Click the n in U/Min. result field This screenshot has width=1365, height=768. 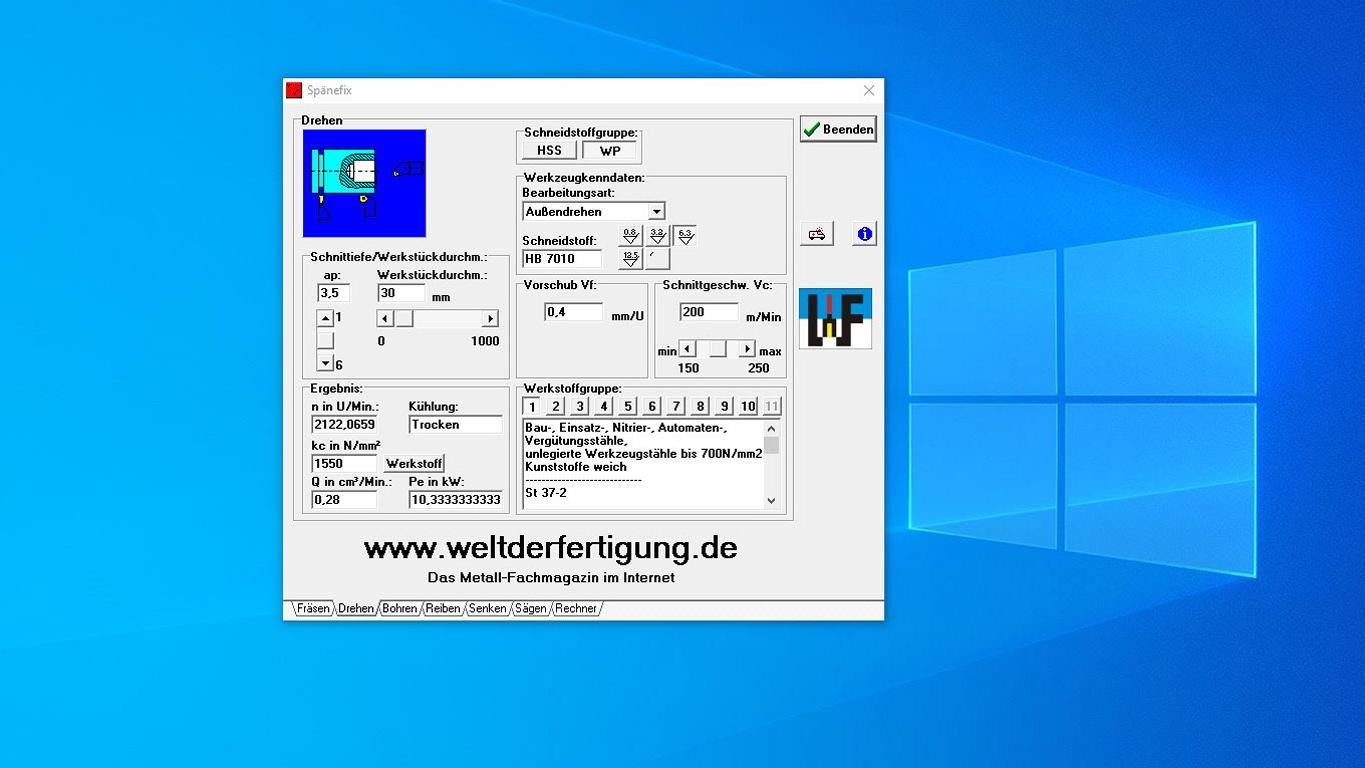point(344,425)
